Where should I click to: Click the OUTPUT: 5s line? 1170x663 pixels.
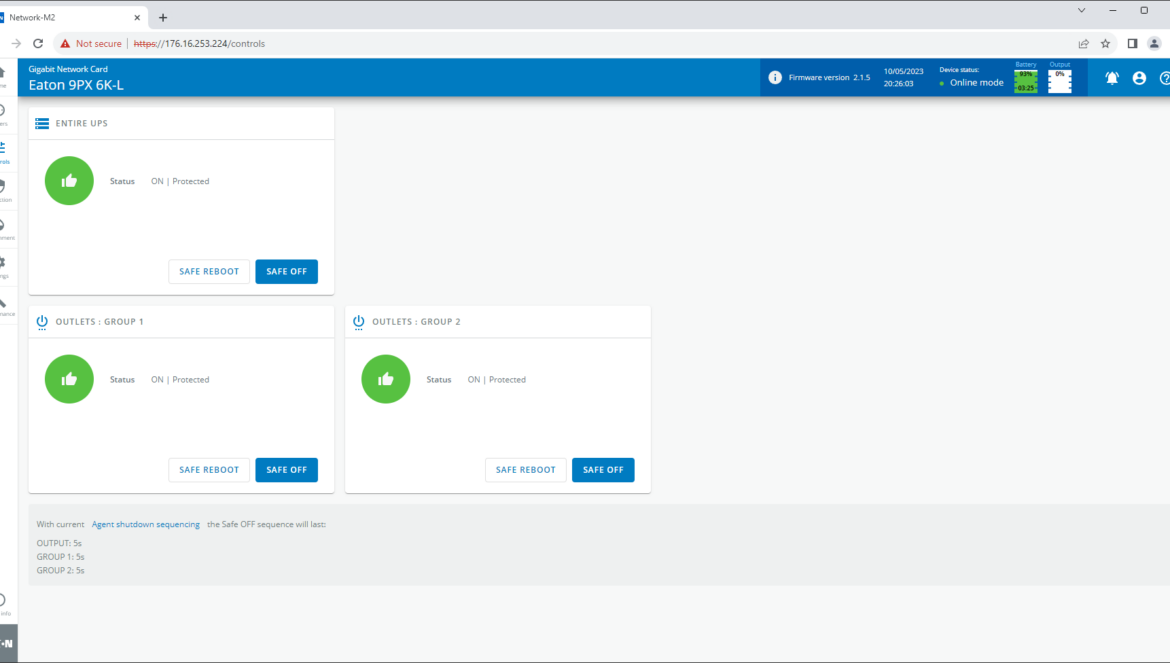[x=59, y=543]
